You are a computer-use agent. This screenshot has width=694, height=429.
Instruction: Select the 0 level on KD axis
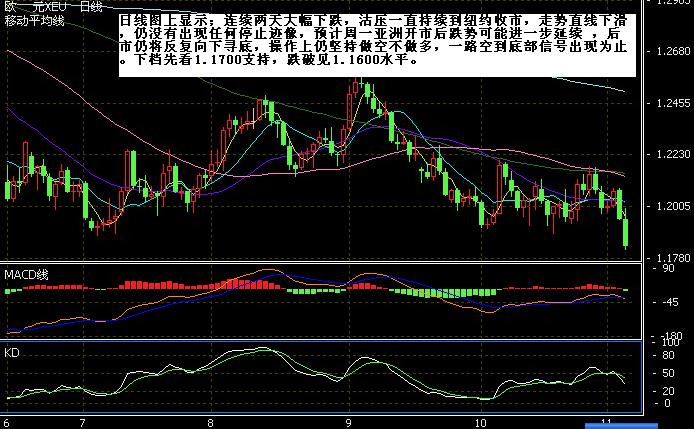(667, 403)
